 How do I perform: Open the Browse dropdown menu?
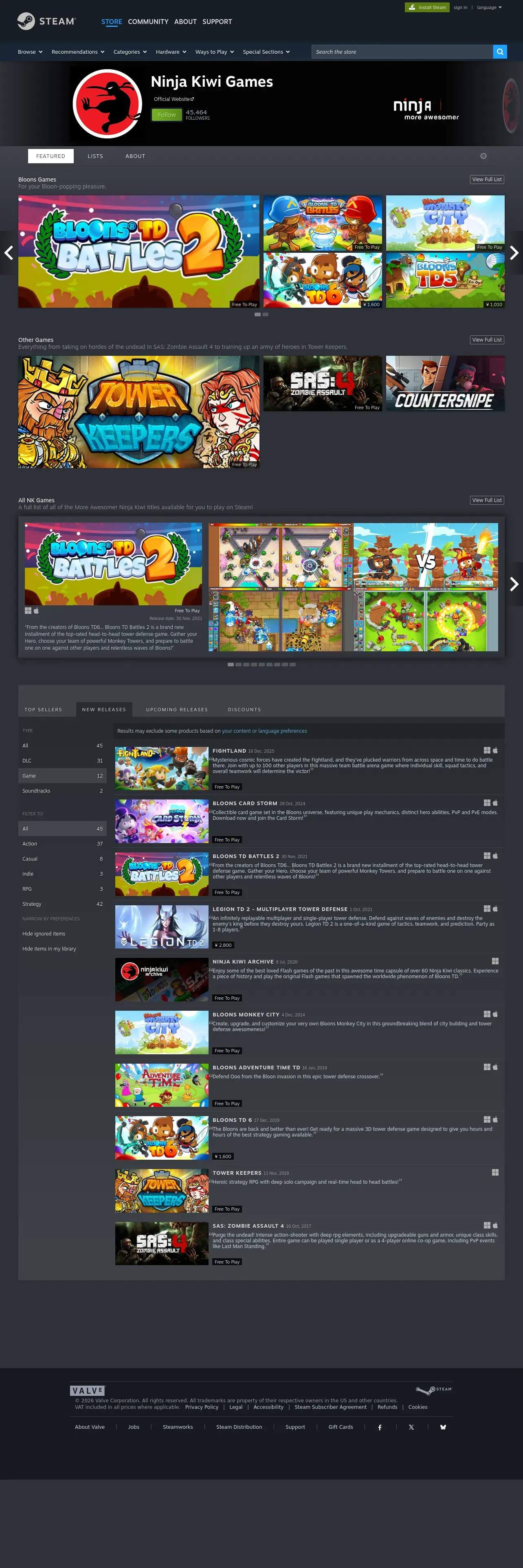[x=30, y=53]
